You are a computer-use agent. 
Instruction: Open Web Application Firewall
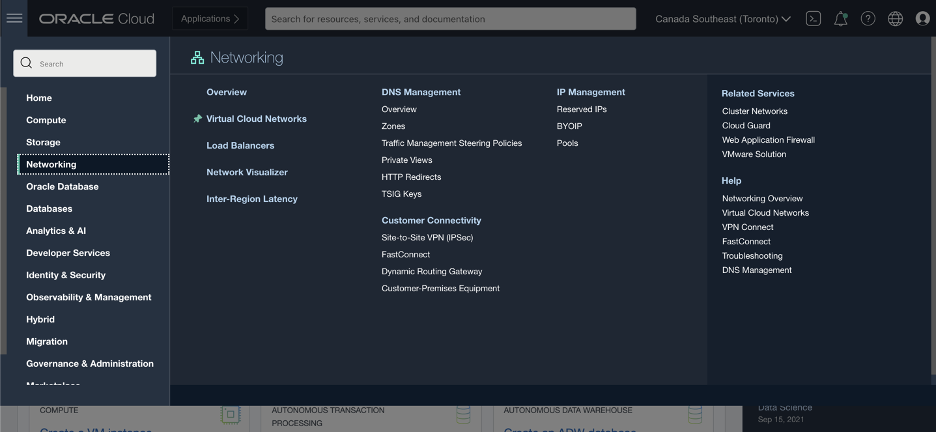click(768, 140)
